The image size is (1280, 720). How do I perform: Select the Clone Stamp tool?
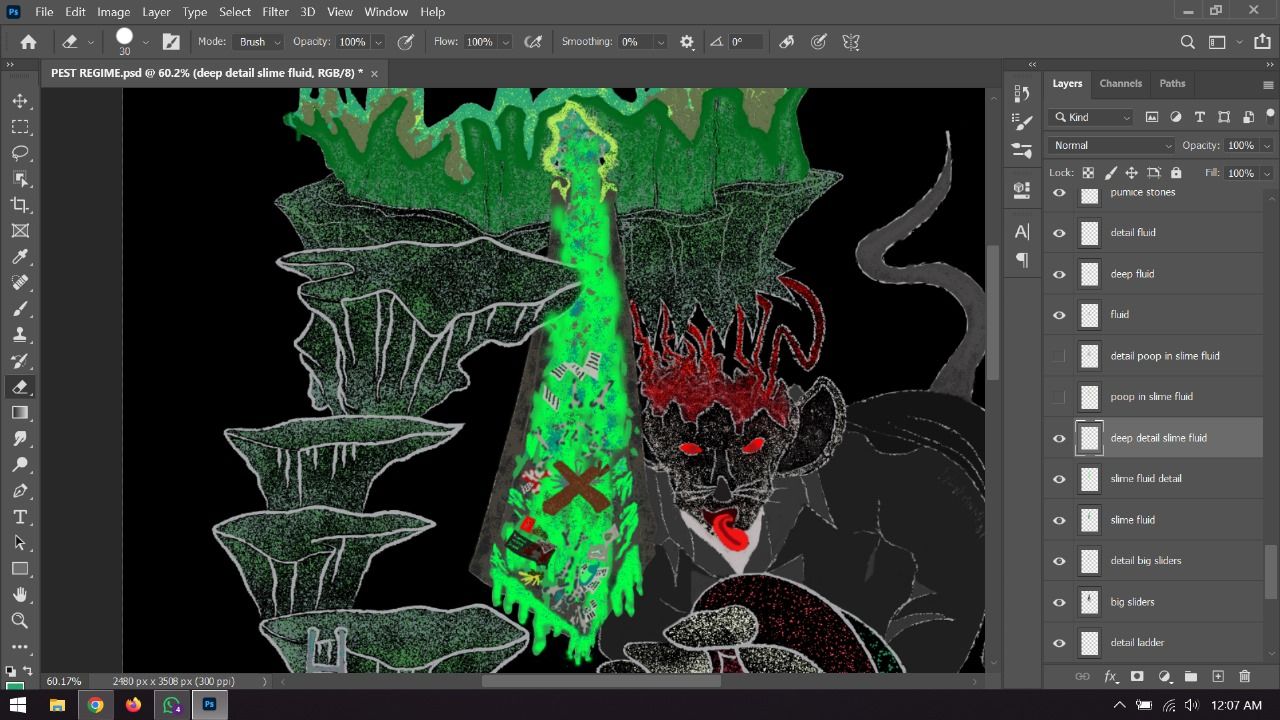pos(19,335)
